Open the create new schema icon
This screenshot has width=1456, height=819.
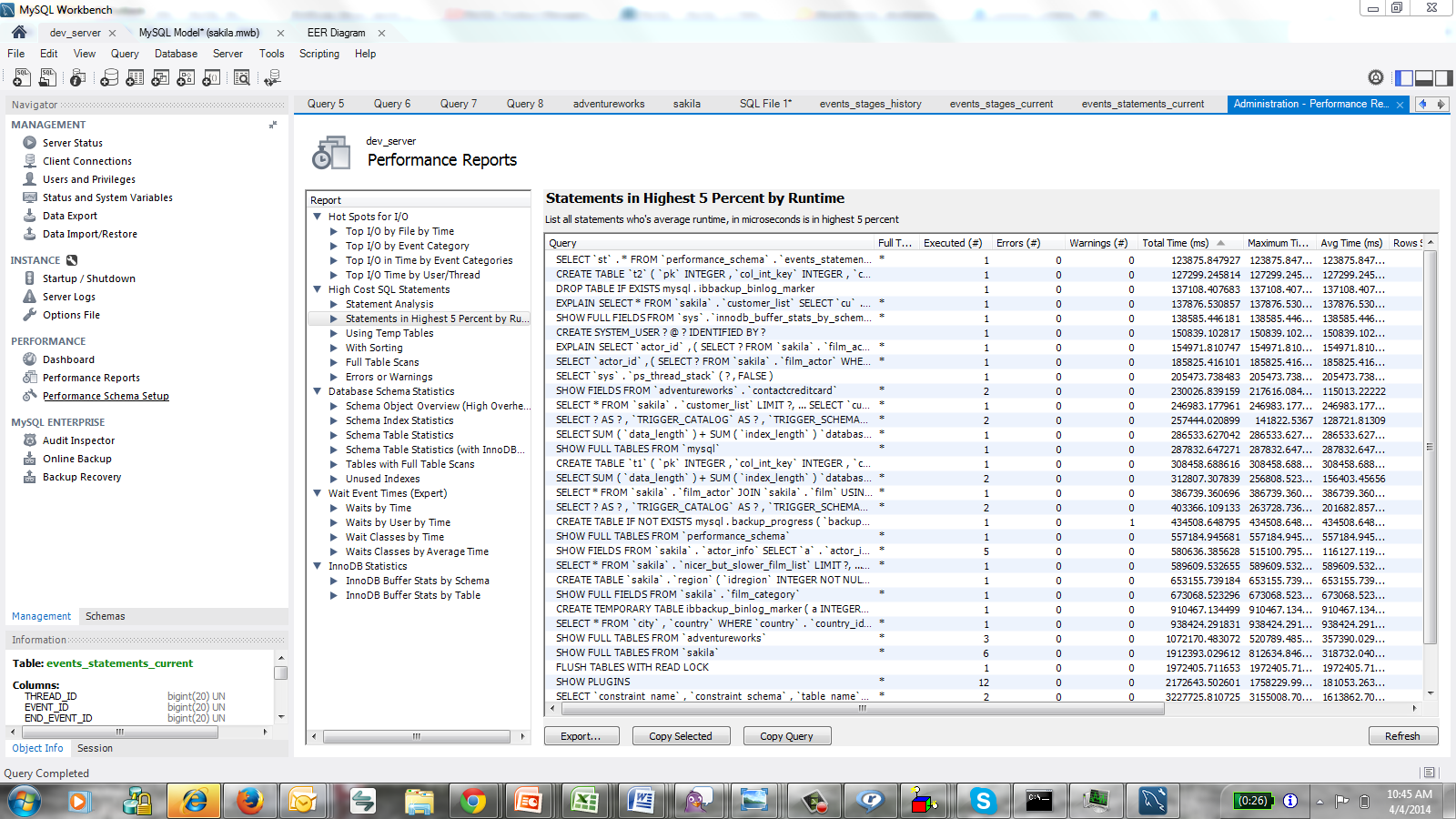[109, 77]
